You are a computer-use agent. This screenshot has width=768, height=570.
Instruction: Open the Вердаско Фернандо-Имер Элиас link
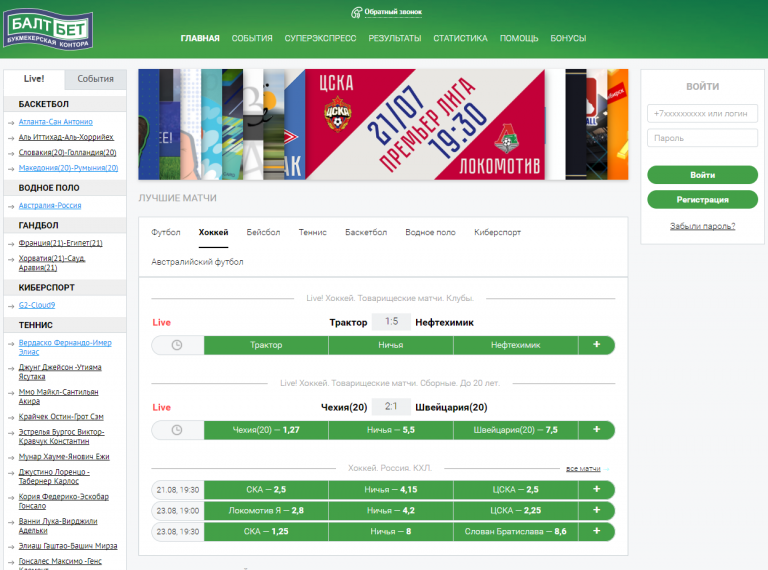coord(65,347)
